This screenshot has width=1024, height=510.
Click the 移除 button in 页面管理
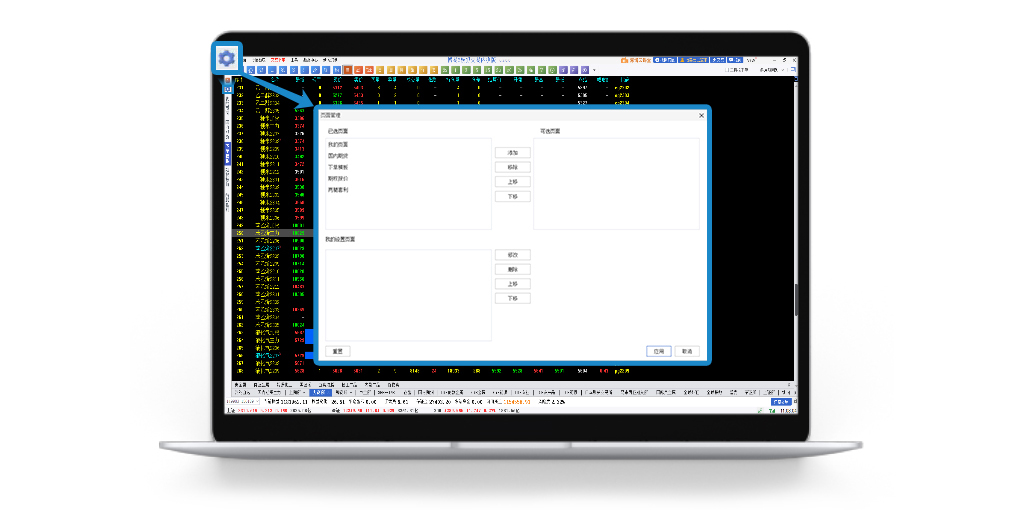coord(512,167)
